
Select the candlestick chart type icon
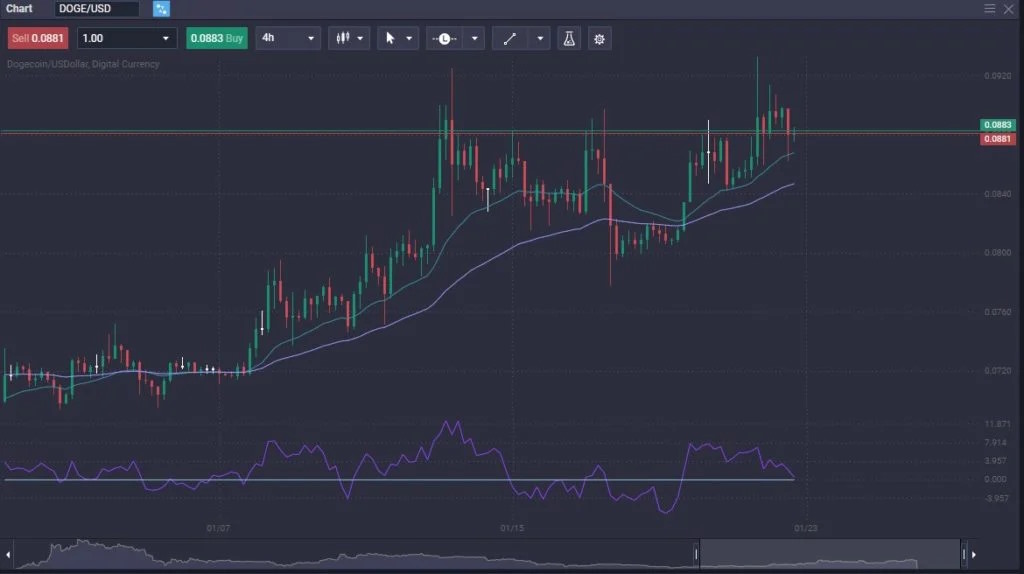[x=342, y=39]
